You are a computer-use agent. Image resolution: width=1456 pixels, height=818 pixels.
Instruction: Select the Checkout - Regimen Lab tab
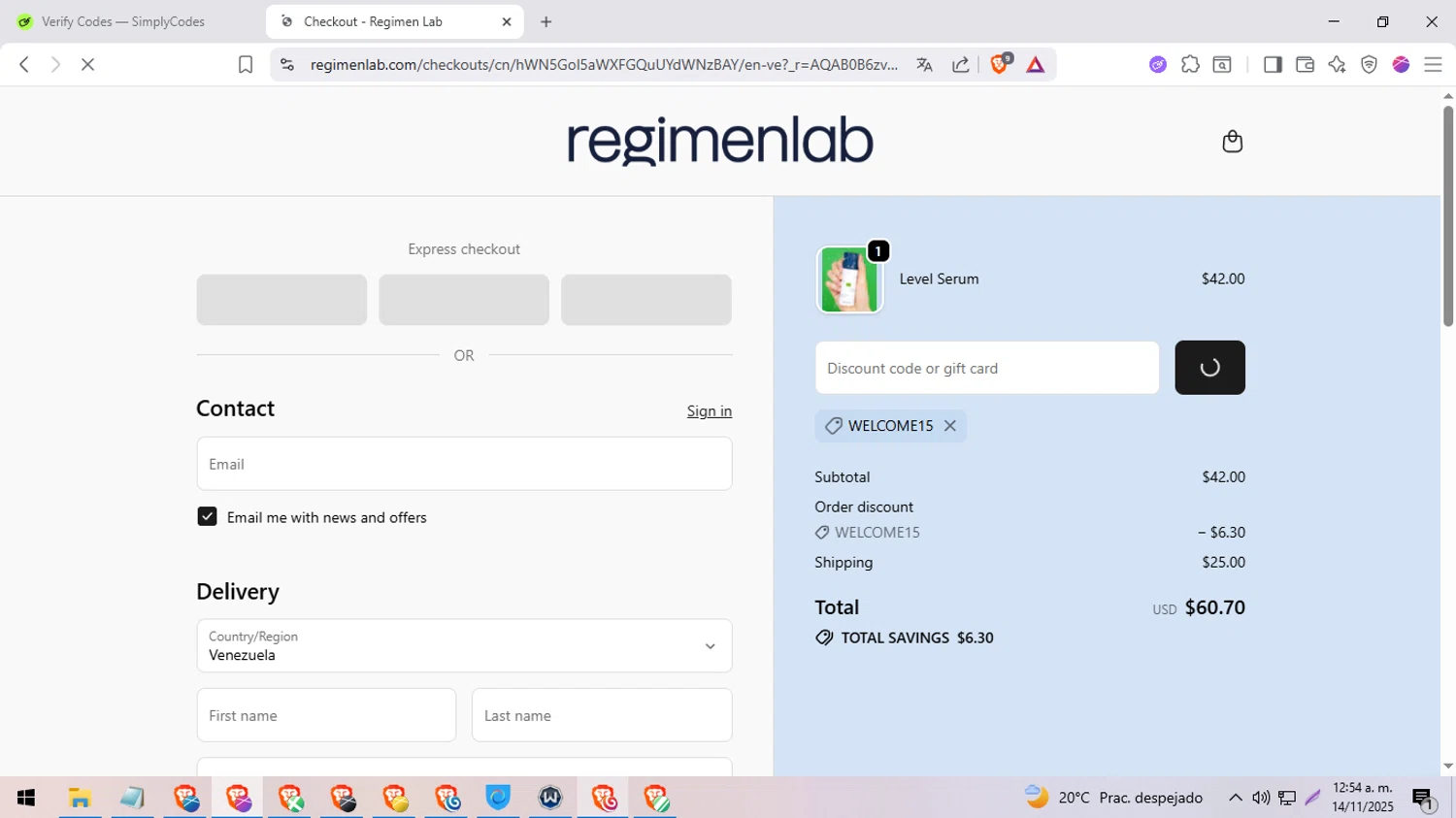tap(394, 21)
